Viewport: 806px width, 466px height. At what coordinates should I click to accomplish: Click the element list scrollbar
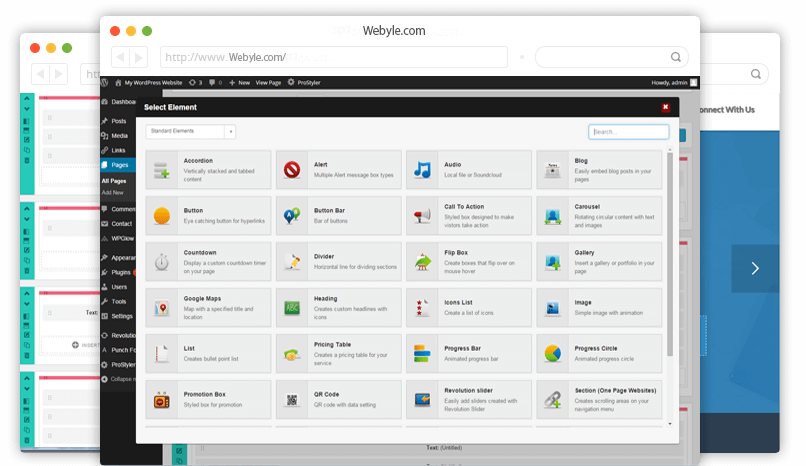670,254
